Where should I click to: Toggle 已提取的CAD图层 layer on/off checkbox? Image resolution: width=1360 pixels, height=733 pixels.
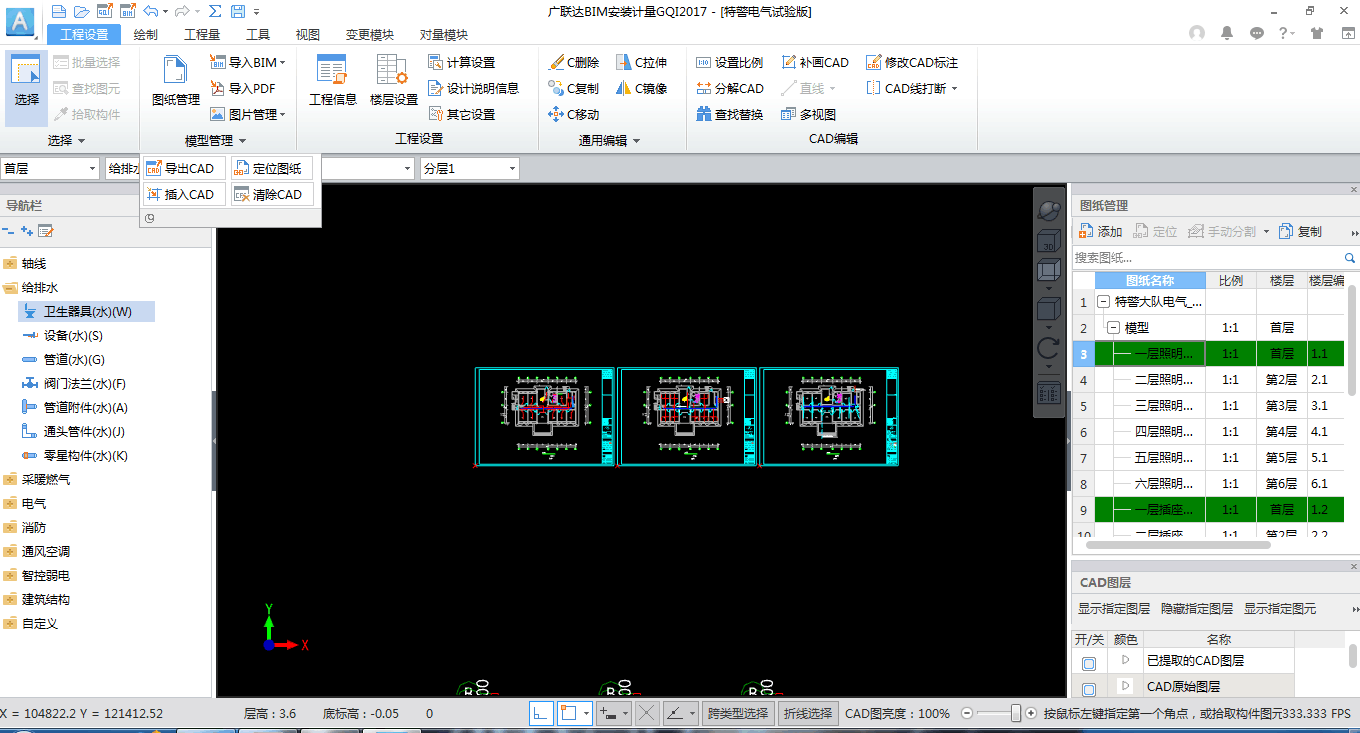click(x=1089, y=662)
